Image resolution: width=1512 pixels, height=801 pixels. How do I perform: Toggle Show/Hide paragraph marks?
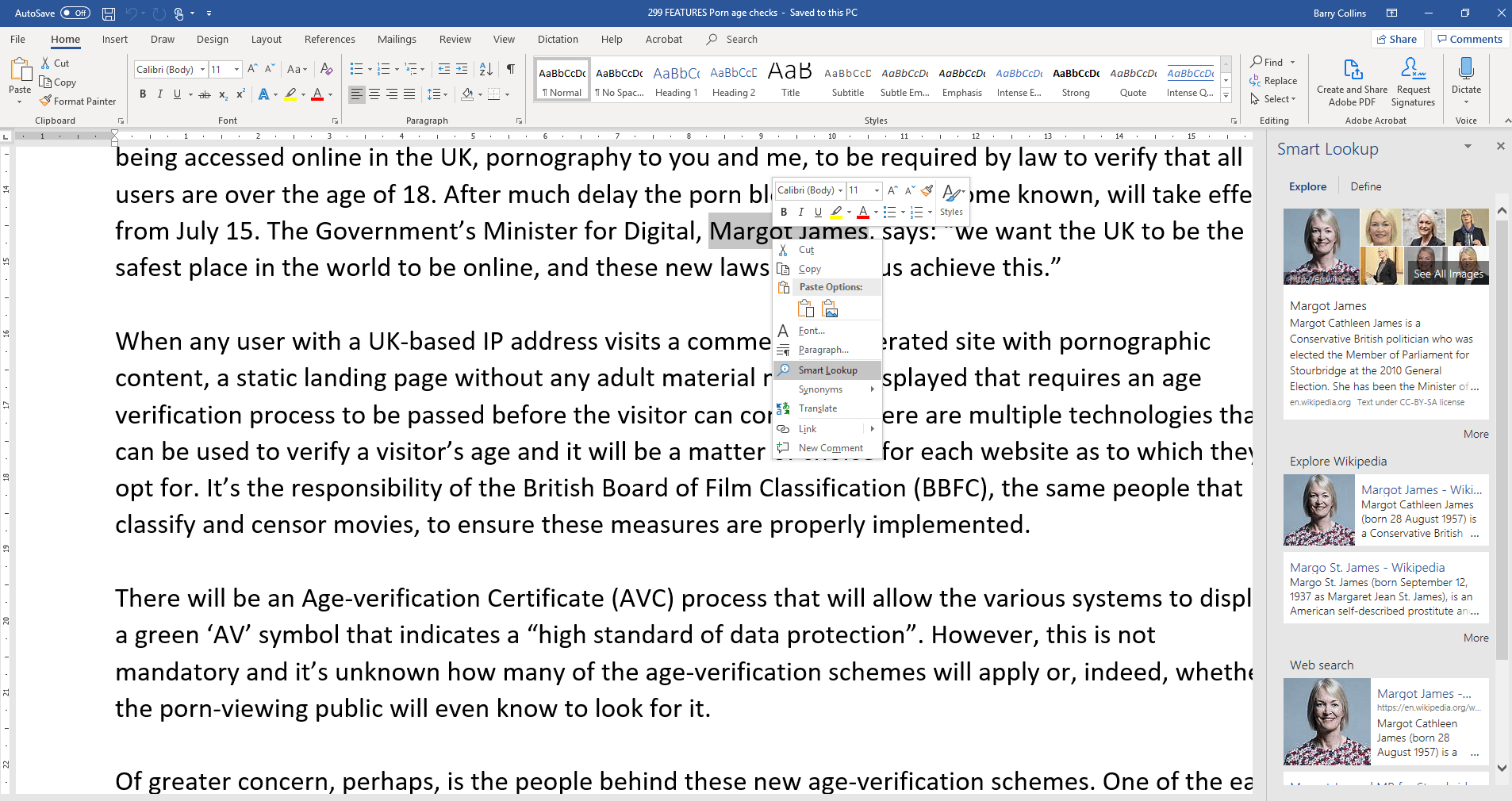coord(511,69)
